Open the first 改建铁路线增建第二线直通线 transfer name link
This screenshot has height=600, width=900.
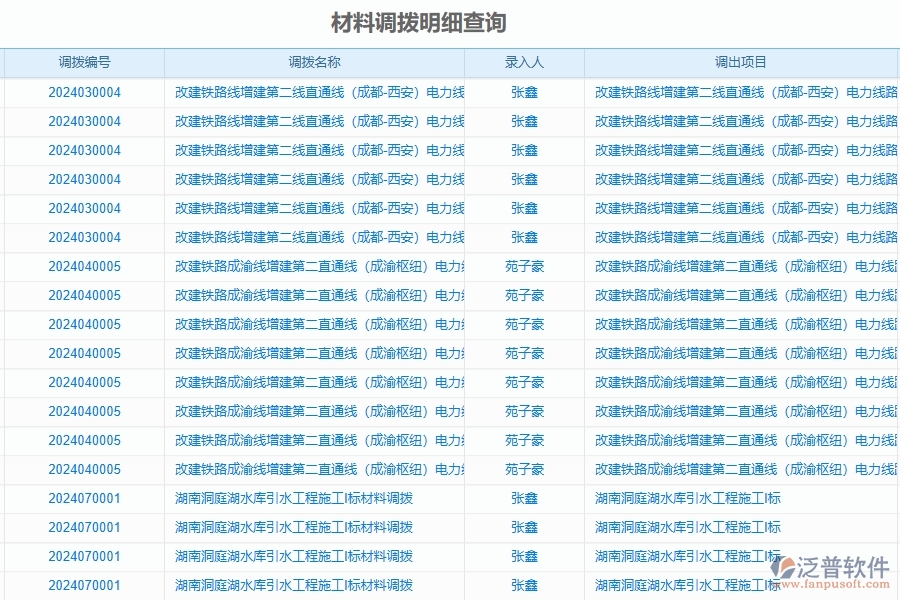coord(314,92)
